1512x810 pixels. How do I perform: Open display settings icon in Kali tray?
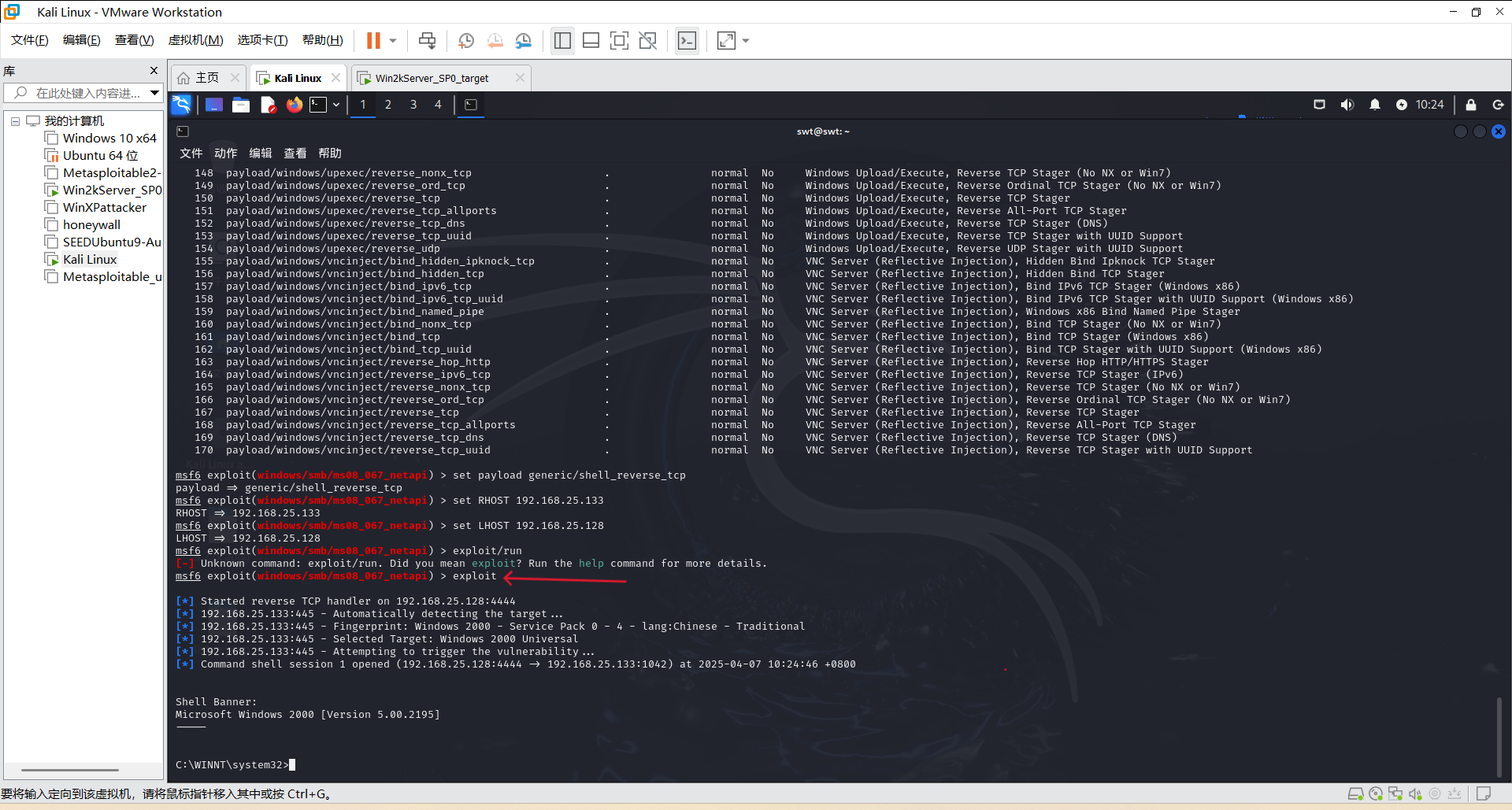click(x=1320, y=105)
